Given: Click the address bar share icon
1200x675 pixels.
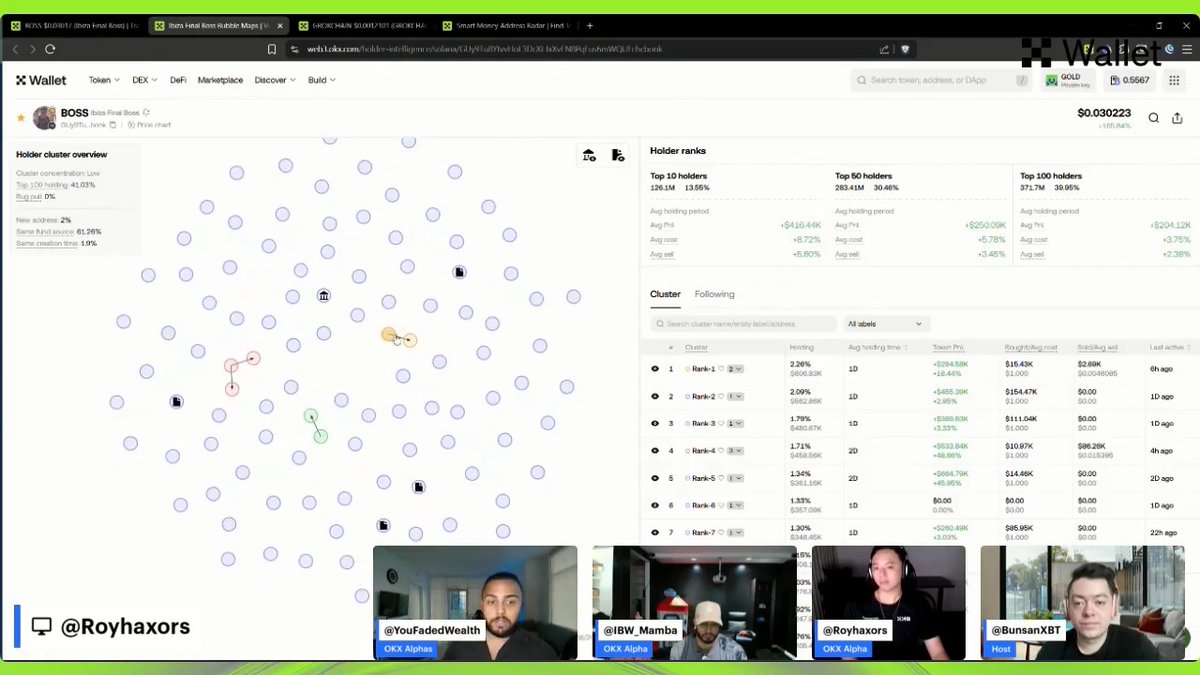Looking at the screenshot, I should tap(884, 49).
